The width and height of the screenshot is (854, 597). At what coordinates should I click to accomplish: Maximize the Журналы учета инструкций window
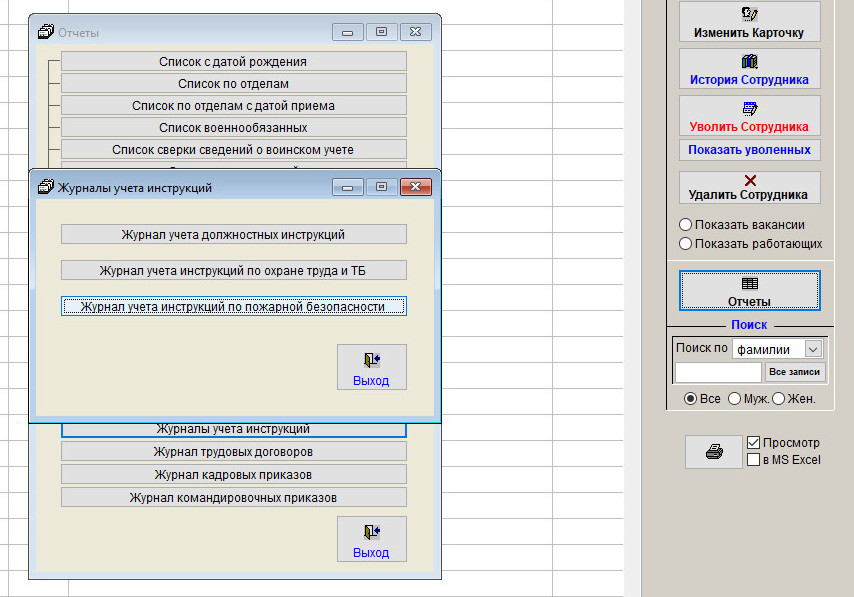pos(382,187)
